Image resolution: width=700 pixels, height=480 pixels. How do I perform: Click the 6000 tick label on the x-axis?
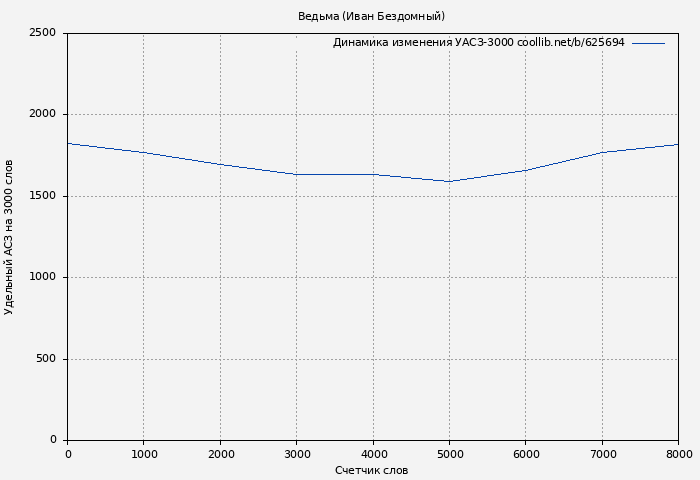[x=526, y=454]
